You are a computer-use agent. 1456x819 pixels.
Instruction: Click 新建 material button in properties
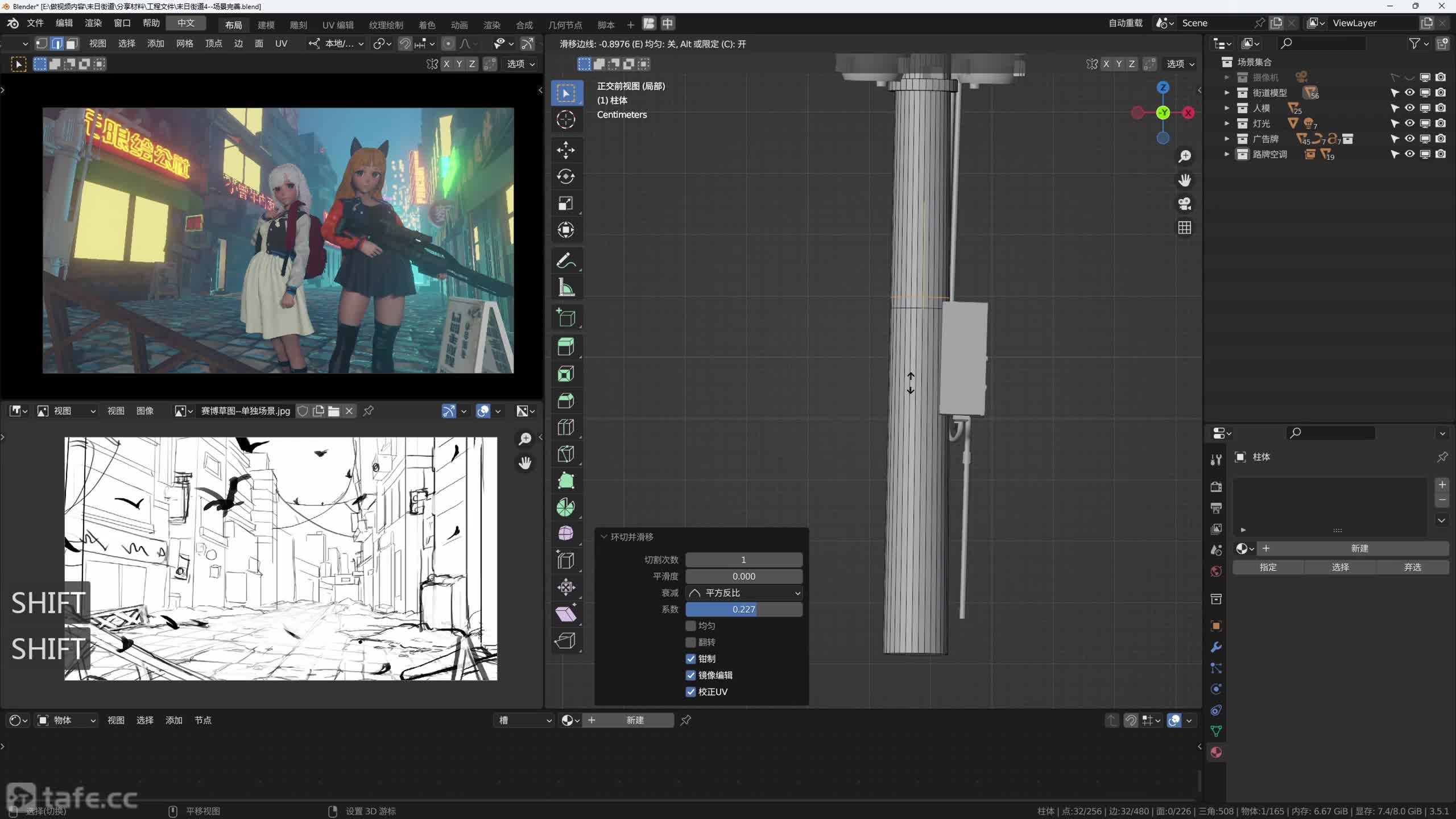(1359, 549)
